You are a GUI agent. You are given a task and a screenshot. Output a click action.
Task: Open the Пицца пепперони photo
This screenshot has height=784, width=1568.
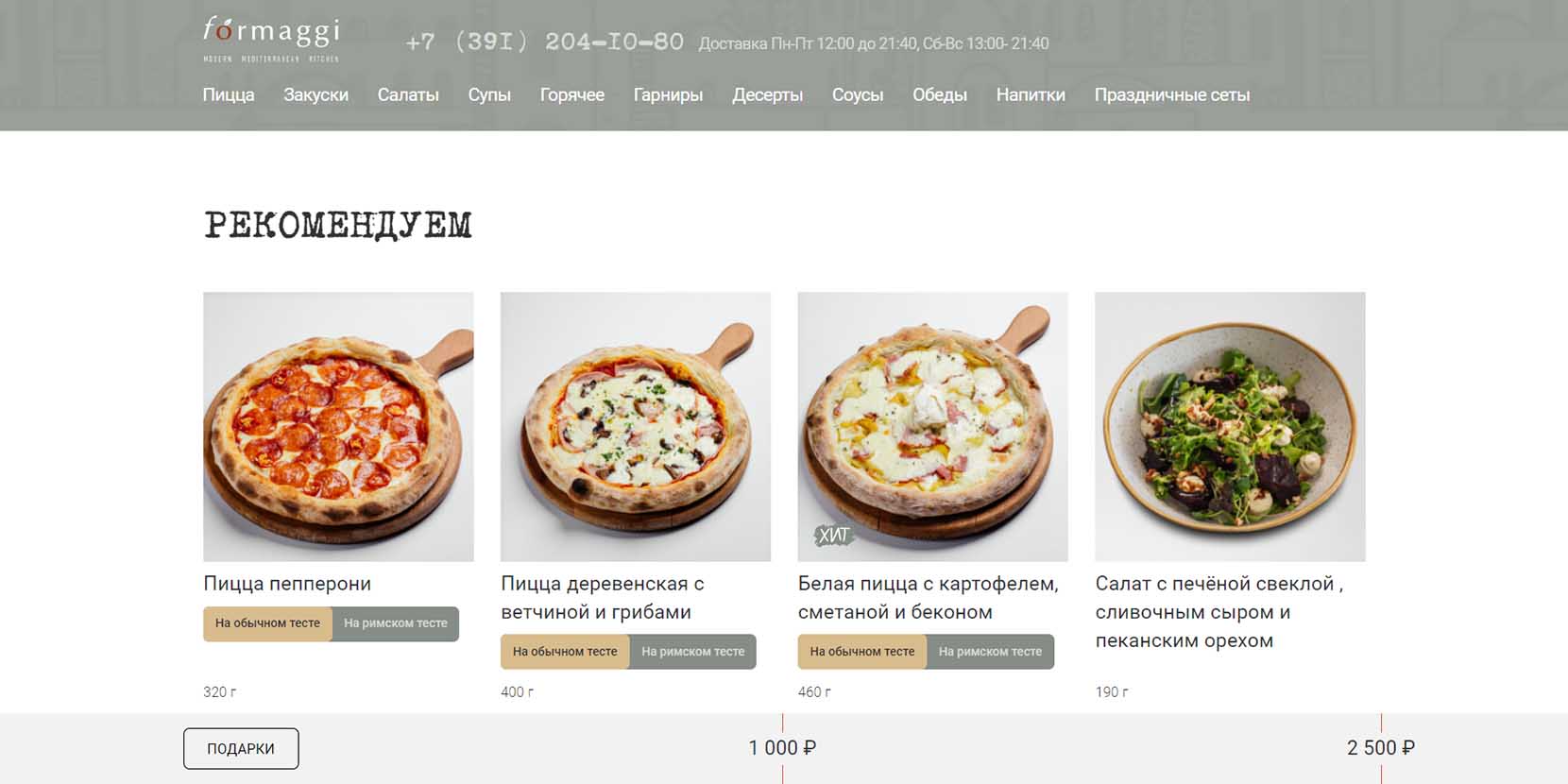(338, 427)
